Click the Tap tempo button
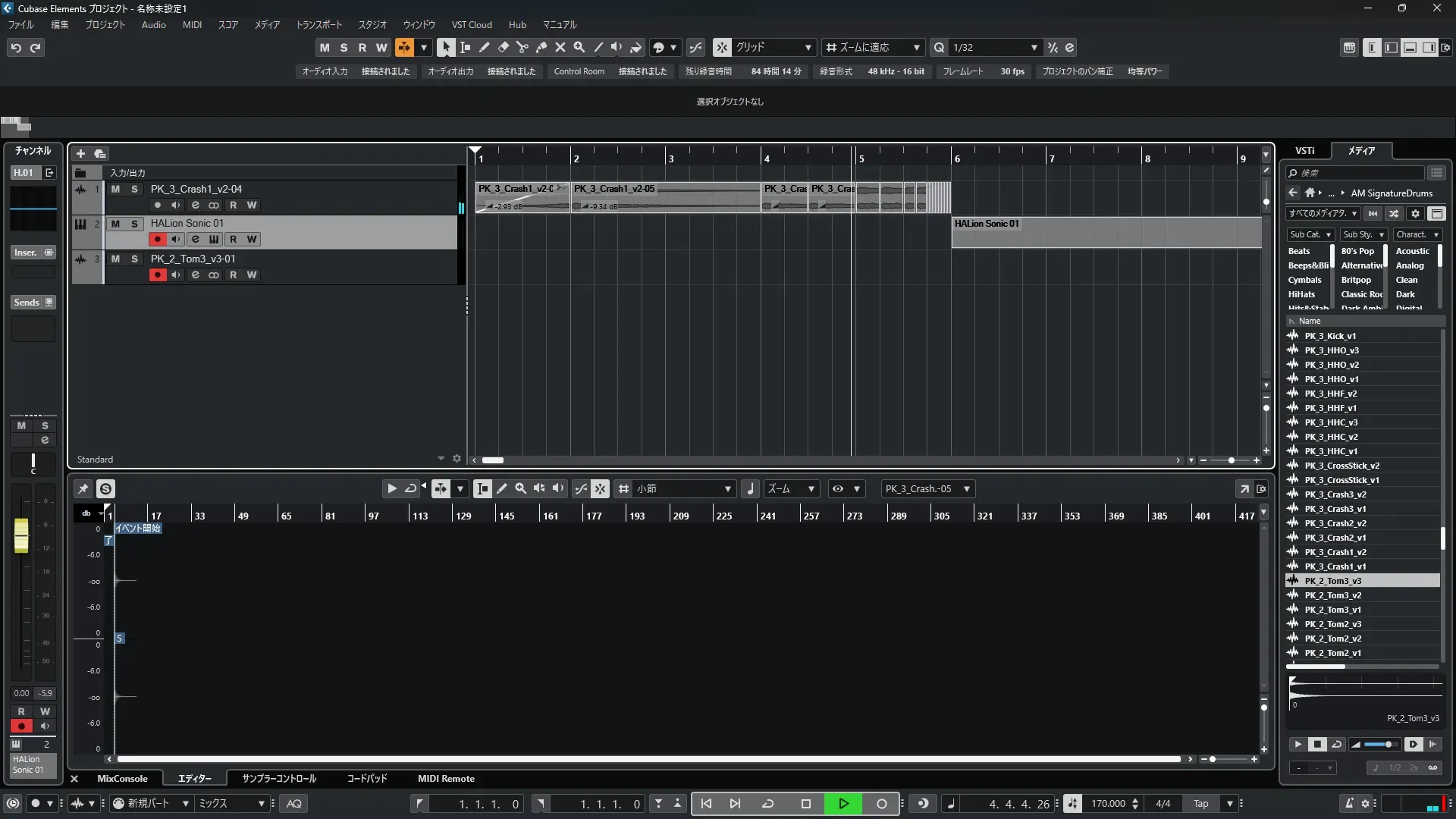 pyautogui.click(x=1200, y=804)
